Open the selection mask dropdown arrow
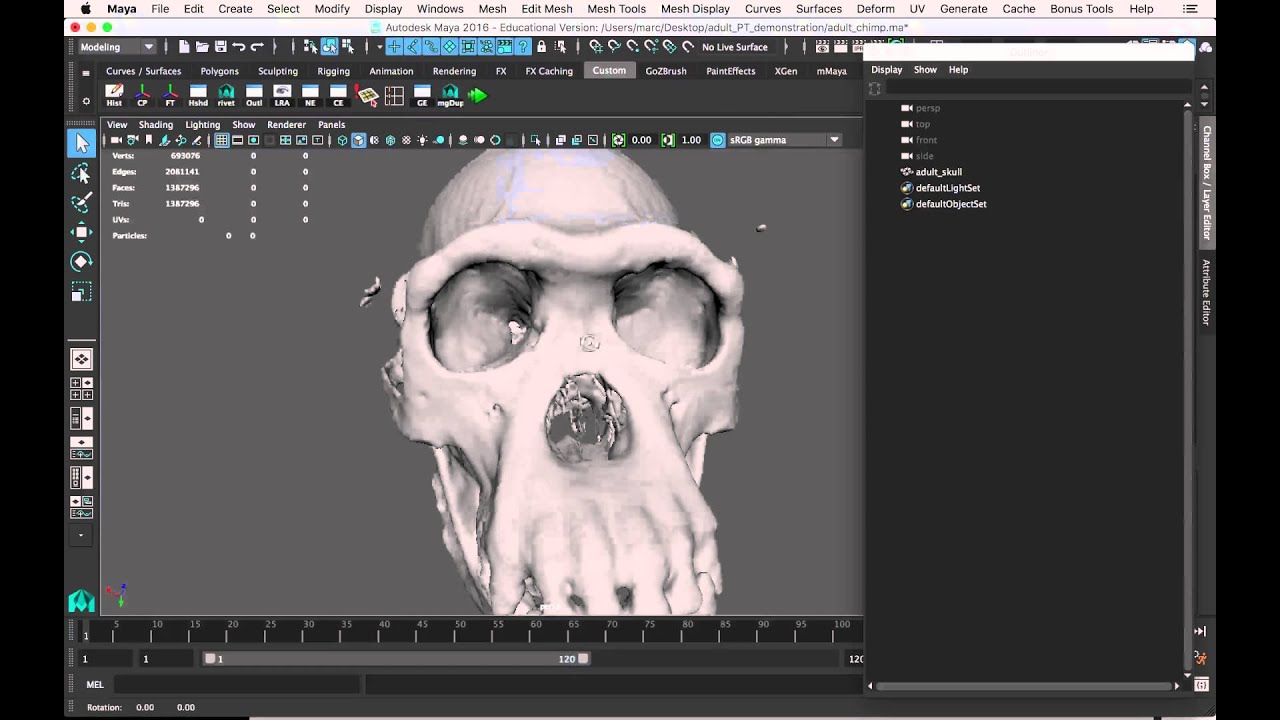This screenshot has width=1280, height=720. pyautogui.click(x=380, y=47)
